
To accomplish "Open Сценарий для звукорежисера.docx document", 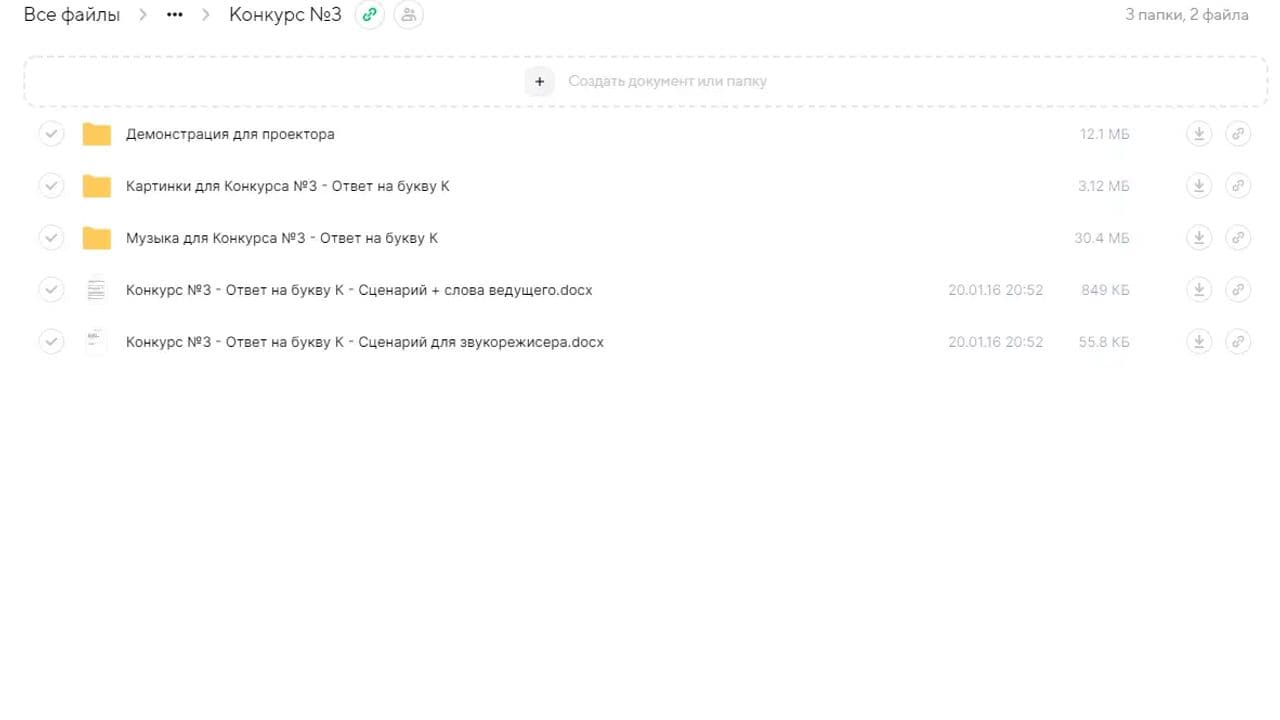I will (364, 342).
